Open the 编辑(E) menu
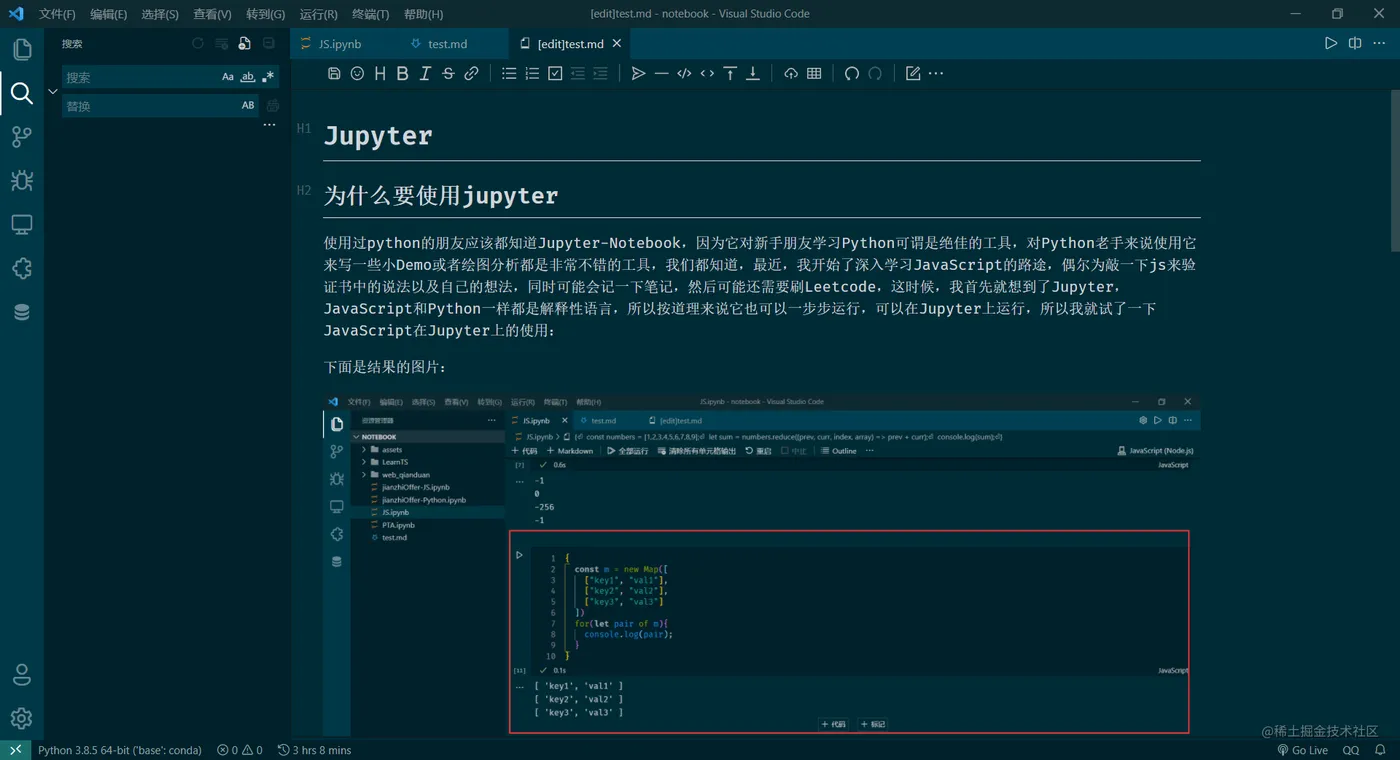 (x=108, y=14)
